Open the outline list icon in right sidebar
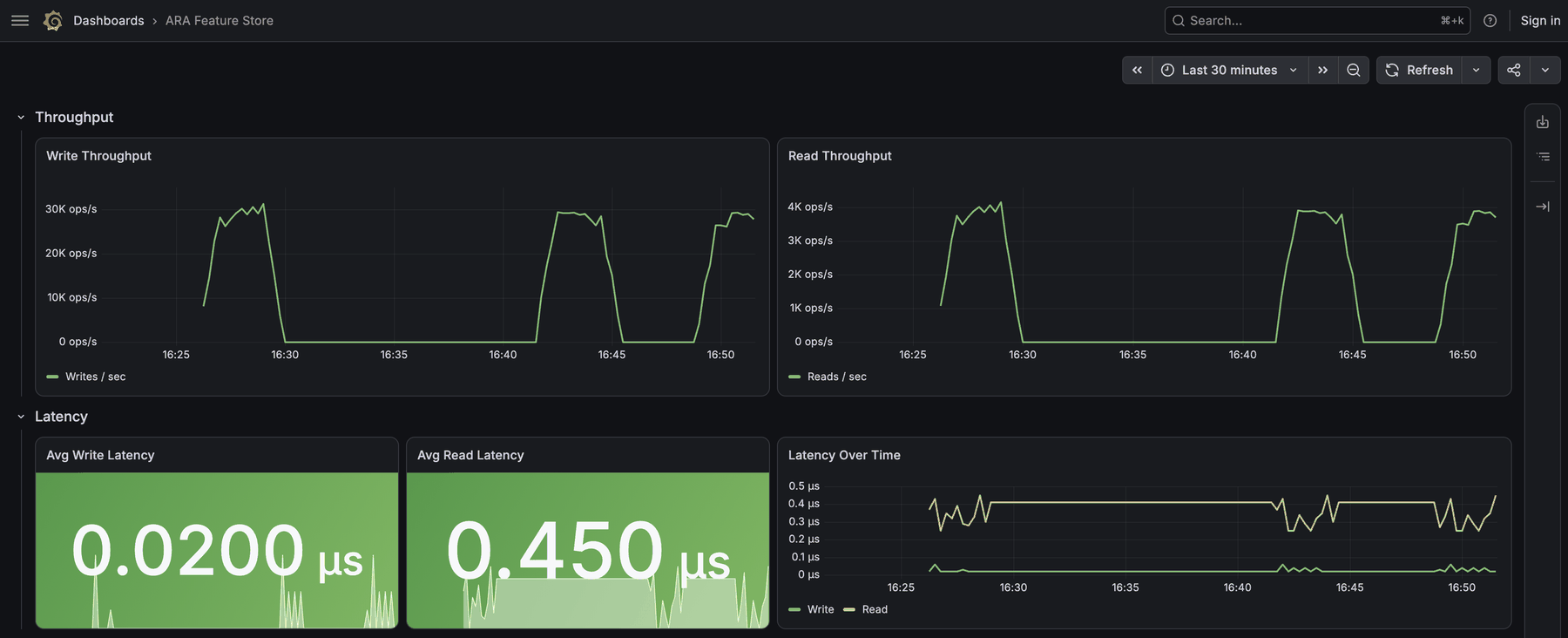This screenshot has width=1568, height=638. 1543,157
